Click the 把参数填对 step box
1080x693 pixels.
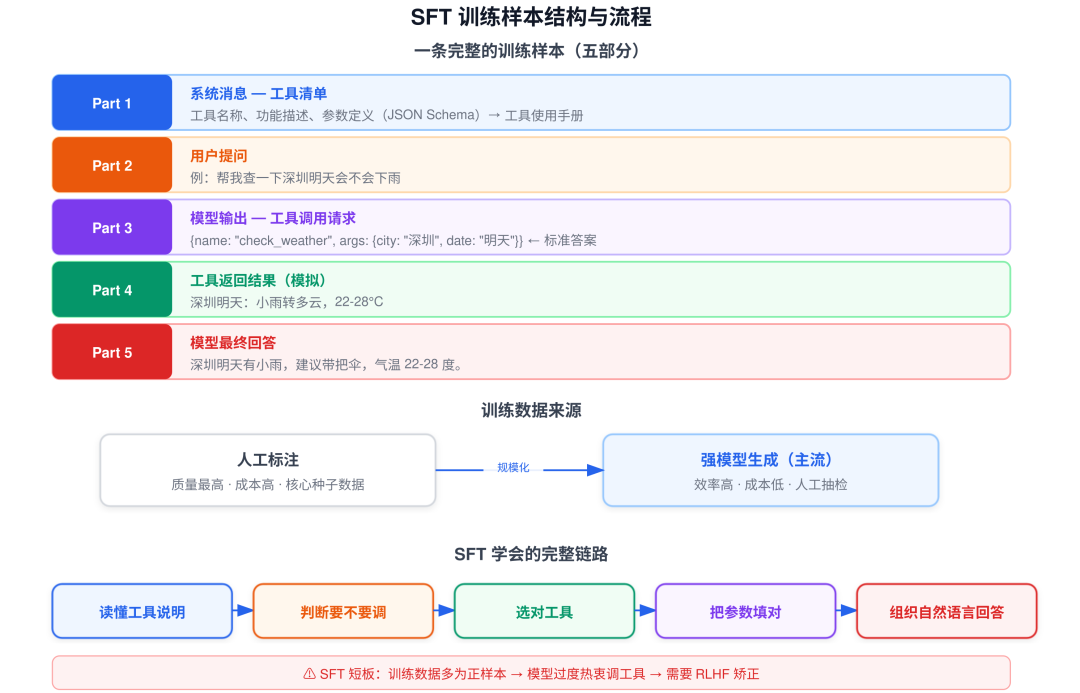pos(745,612)
